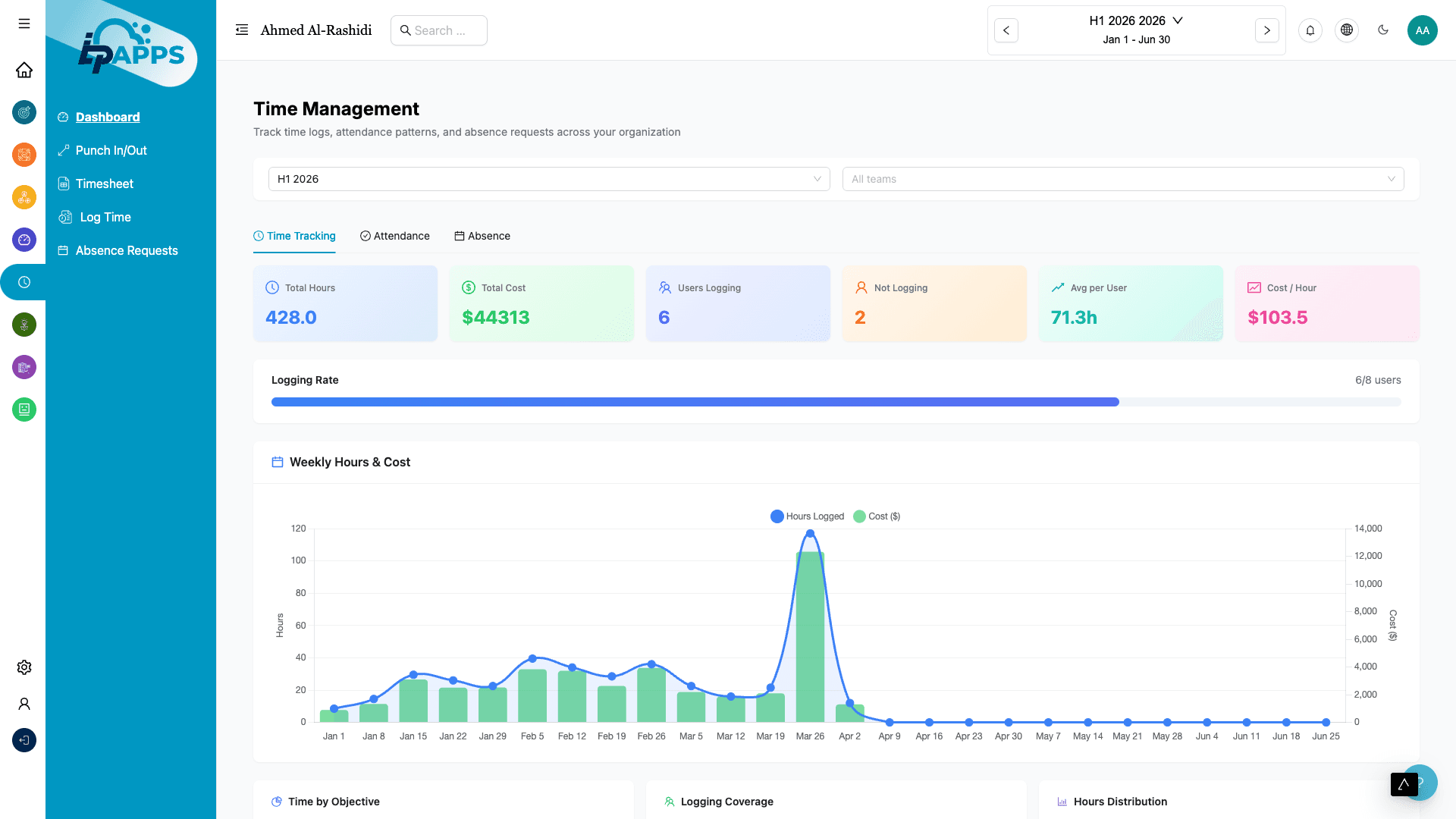Select the Punch In/Out sidebar item
This screenshot has height=819, width=1456.
tap(111, 150)
